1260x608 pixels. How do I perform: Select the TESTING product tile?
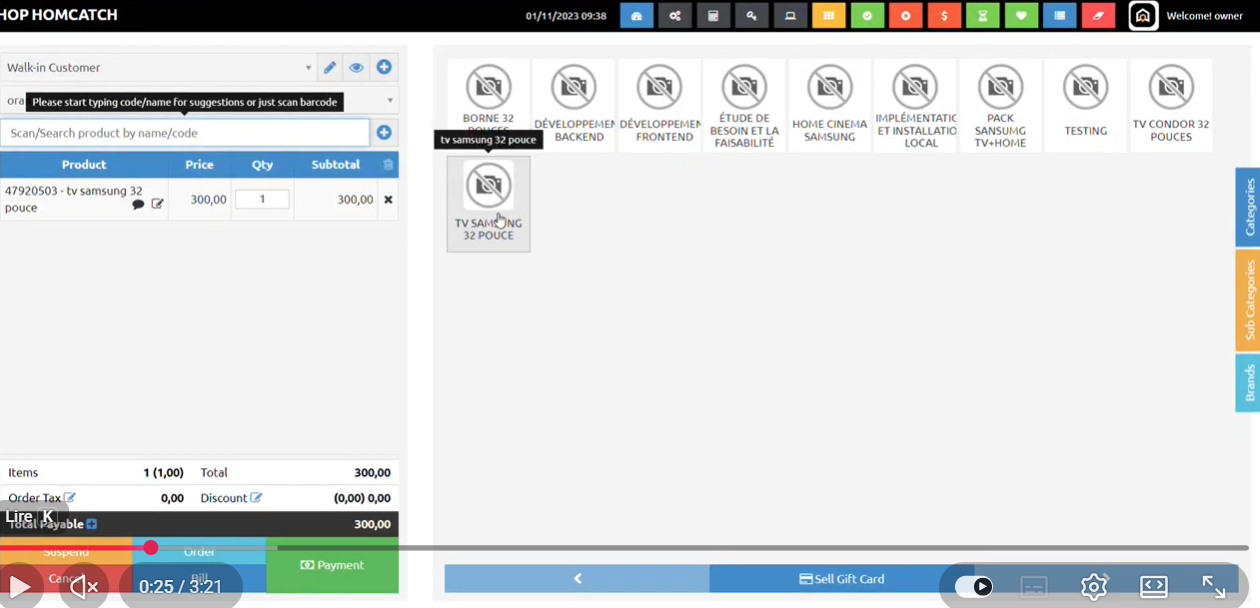1086,105
